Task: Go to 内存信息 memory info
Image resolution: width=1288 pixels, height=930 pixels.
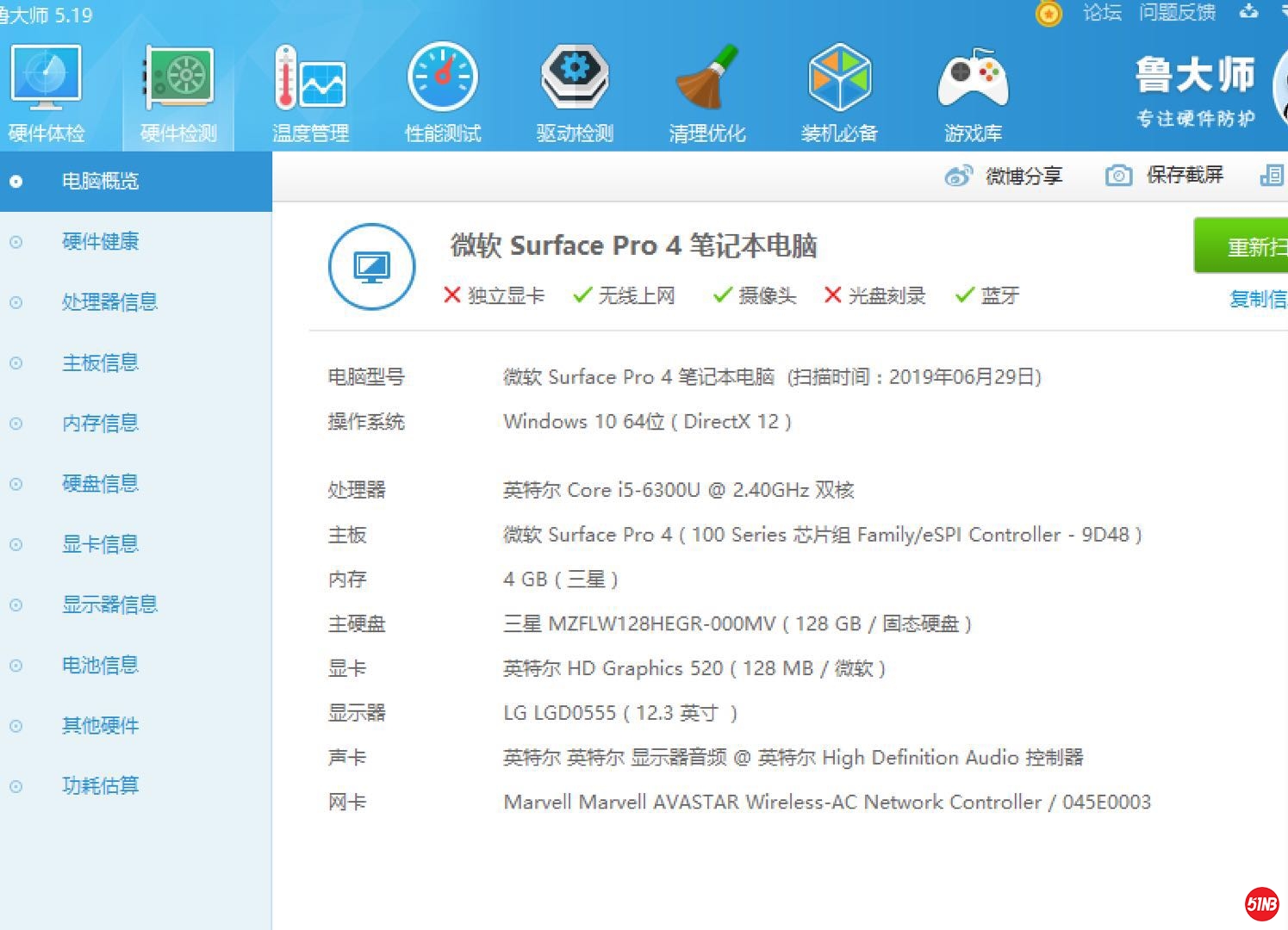Action: point(100,424)
